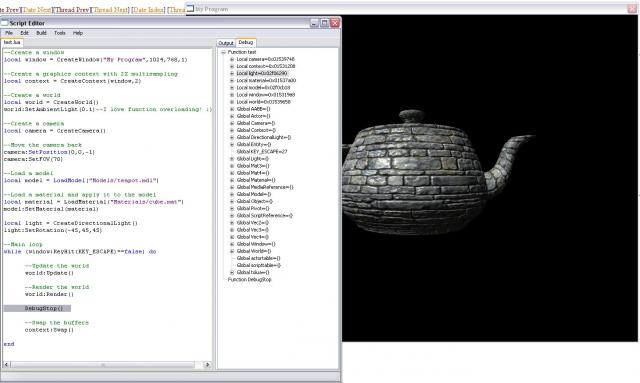Expand the Local camera node
Viewport: 640px width, 383px height.
point(232,59)
